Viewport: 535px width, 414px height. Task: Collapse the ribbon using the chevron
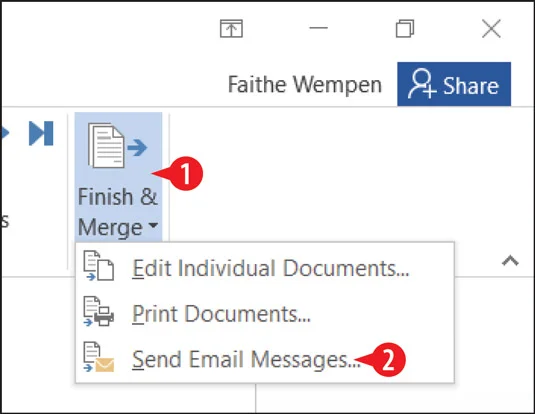510,261
